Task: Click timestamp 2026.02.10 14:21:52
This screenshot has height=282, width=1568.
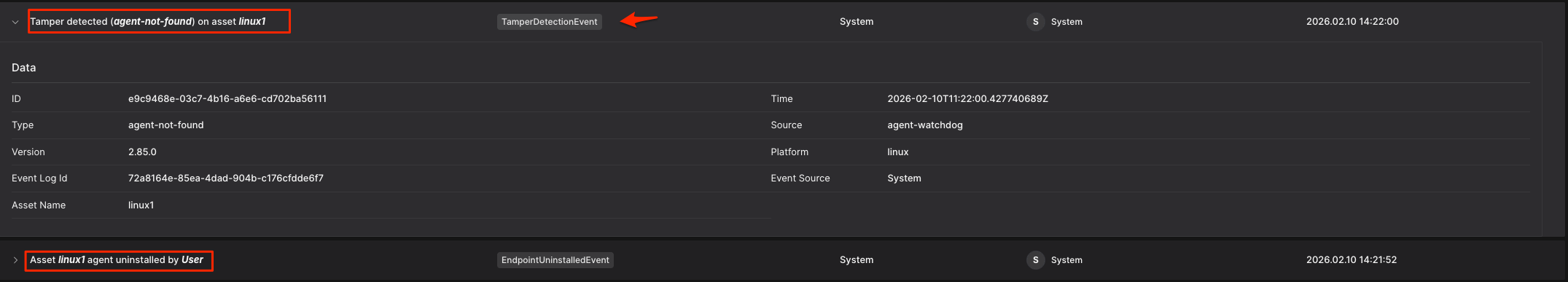Action: (x=1351, y=260)
